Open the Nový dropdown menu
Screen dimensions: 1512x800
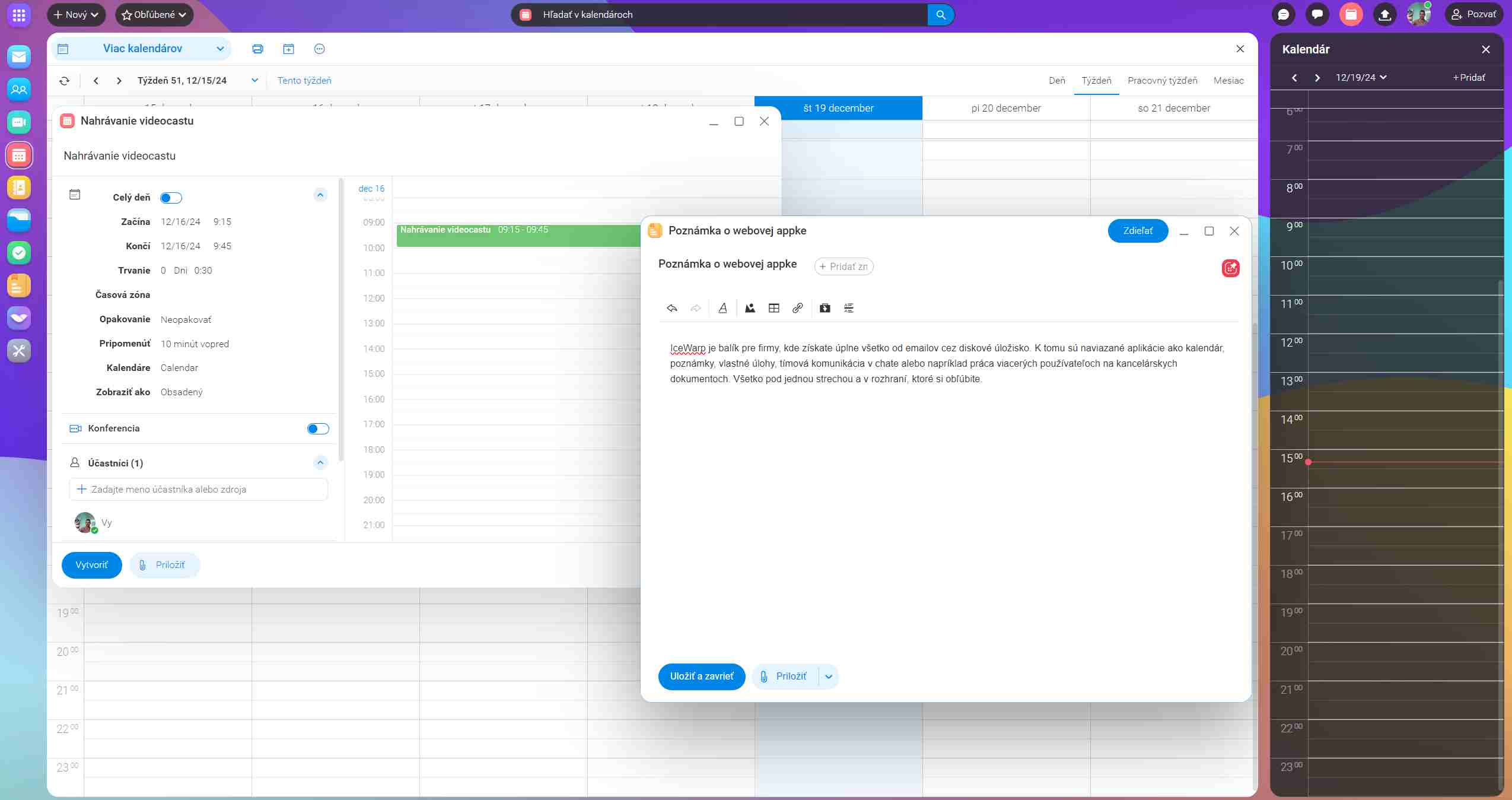pyautogui.click(x=77, y=15)
